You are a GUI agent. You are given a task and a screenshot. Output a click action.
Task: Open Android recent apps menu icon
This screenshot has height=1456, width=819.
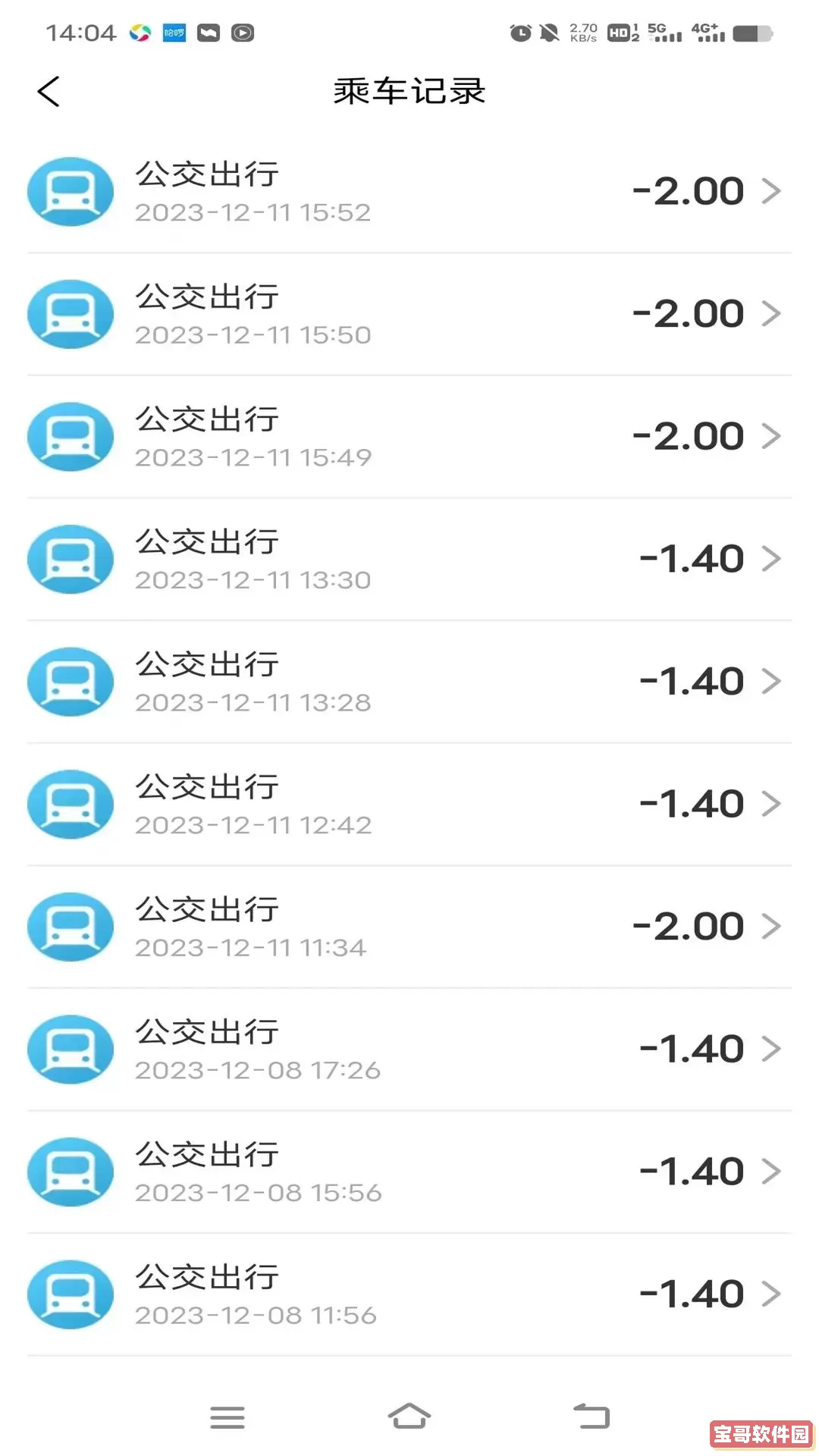click(227, 1417)
